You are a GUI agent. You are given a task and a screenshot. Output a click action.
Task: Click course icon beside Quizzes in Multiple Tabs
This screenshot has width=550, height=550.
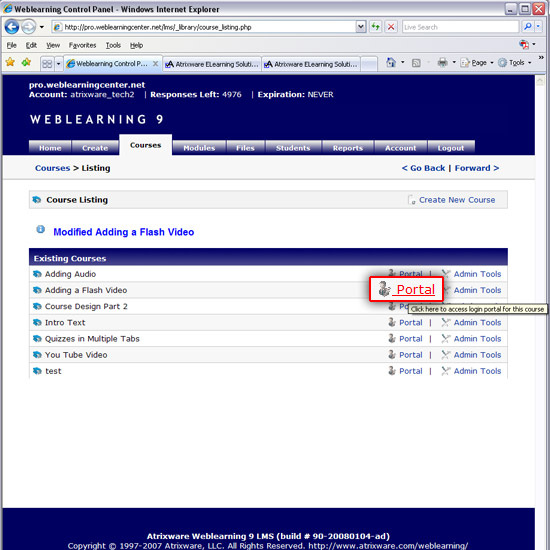pyautogui.click(x=37, y=338)
